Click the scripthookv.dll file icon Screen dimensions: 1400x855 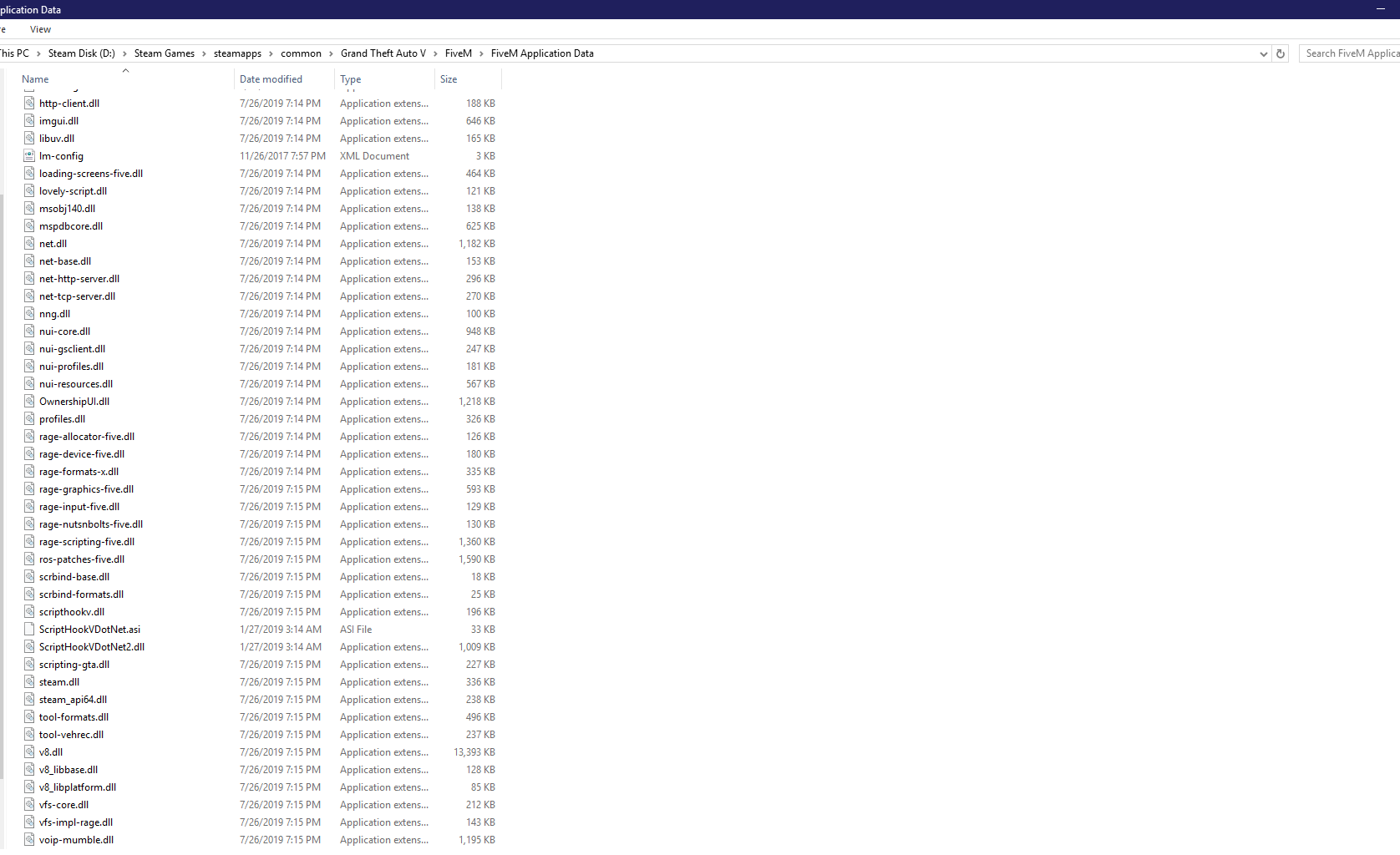[29, 612]
